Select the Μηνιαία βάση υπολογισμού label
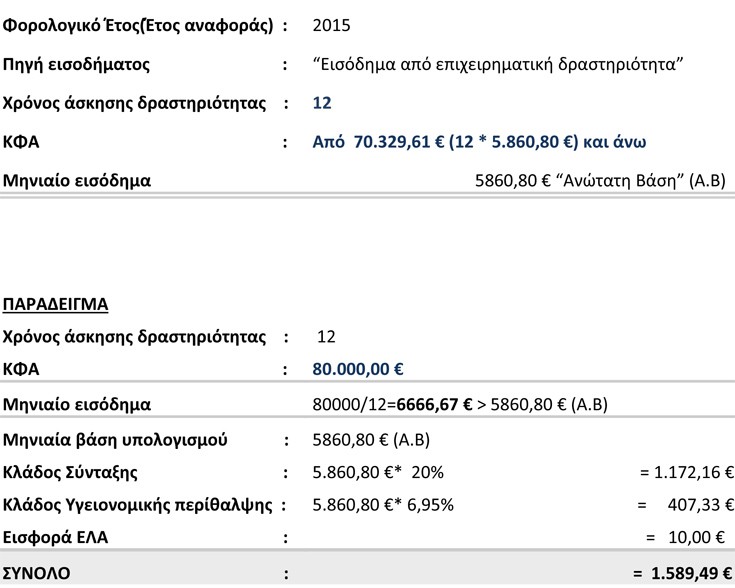735x588 pixels. point(115,440)
